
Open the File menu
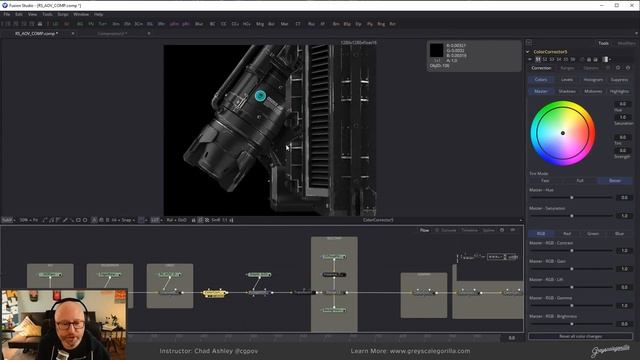pos(7,14)
